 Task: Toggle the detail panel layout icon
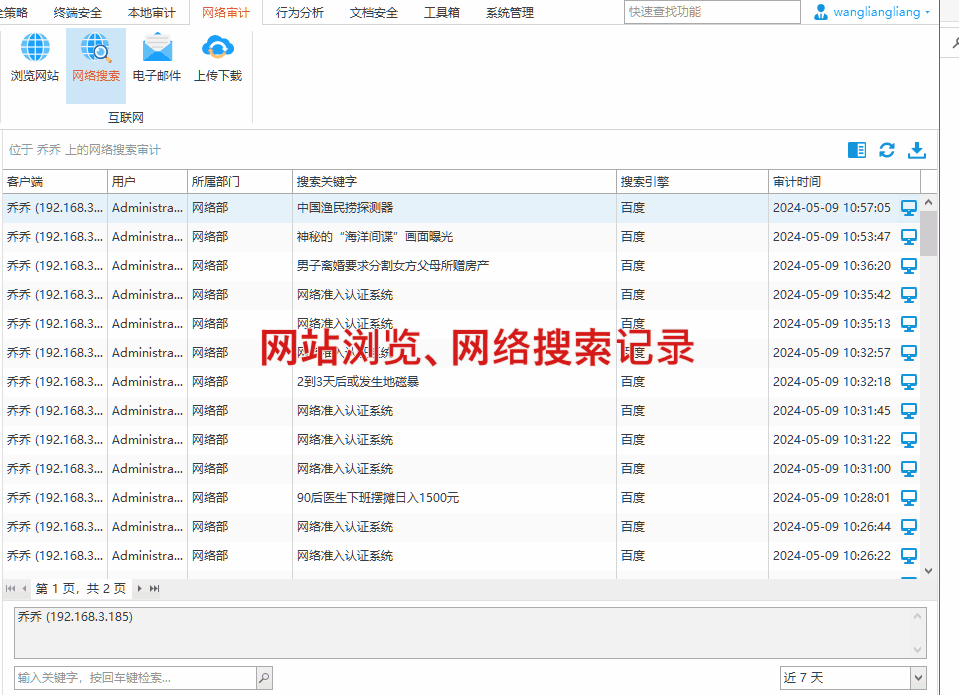point(856,150)
